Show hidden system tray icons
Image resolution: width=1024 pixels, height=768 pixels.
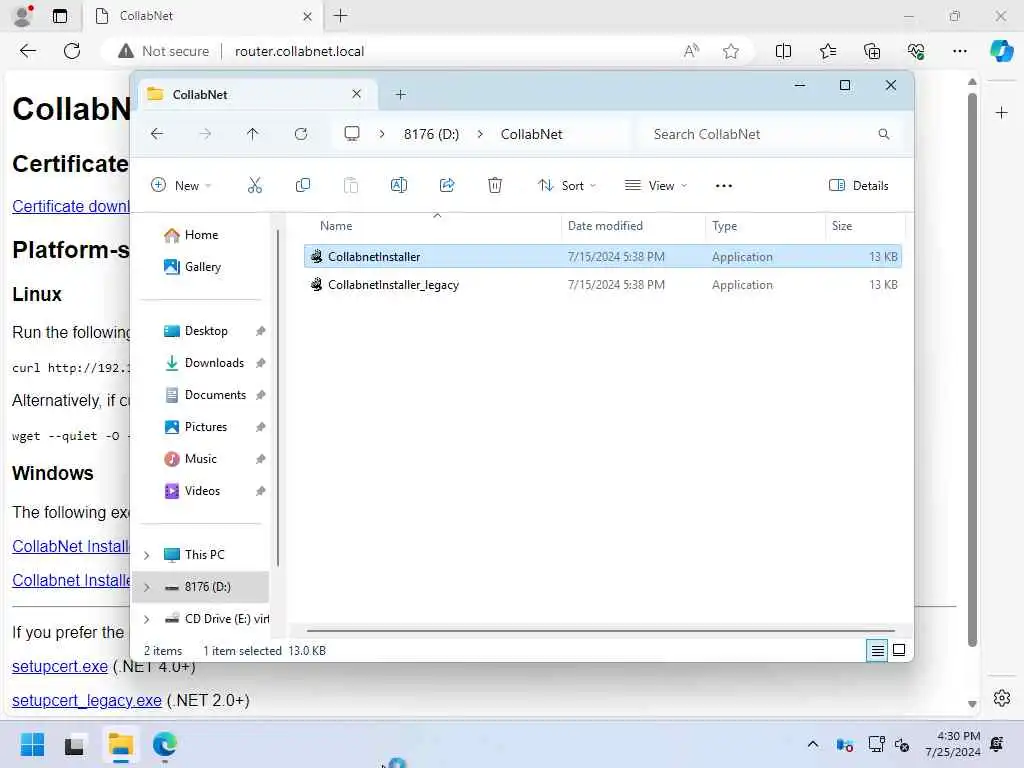click(x=812, y=744)
